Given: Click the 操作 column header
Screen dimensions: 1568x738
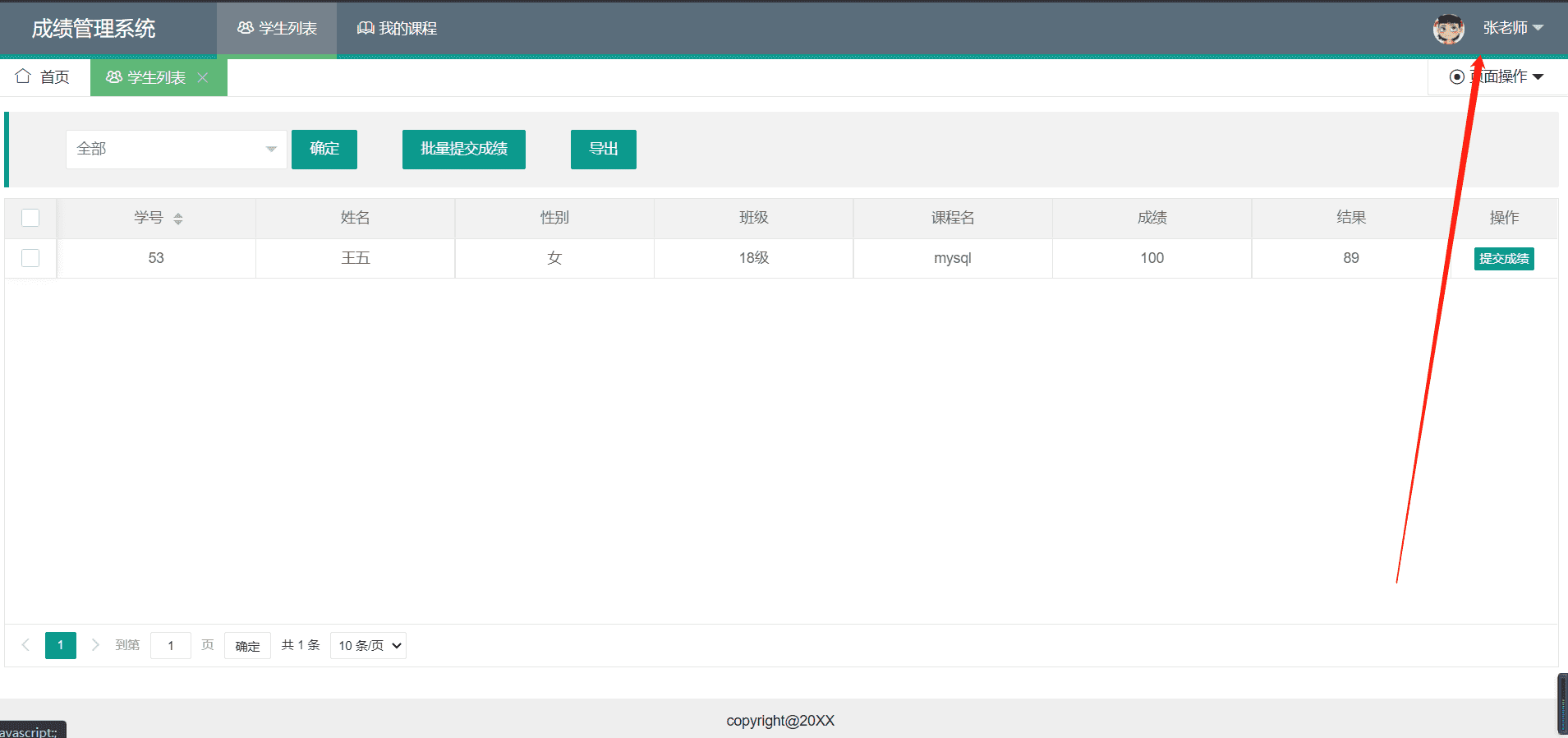Looking at the screenshot, I should (1504, 218).
